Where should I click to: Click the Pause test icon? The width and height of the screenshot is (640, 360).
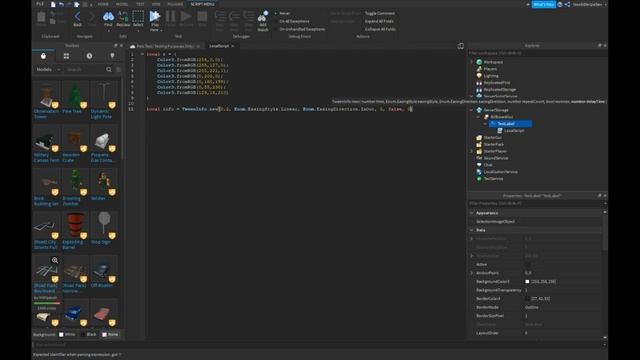coord(170,16)
